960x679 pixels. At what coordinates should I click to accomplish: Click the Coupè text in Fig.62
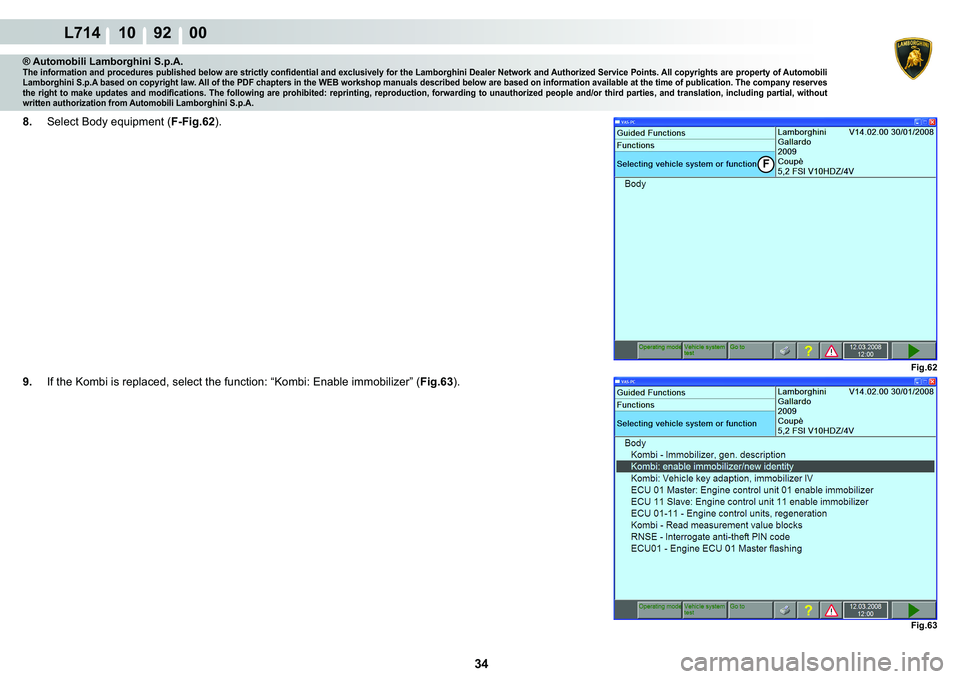[x=790, y=162]
